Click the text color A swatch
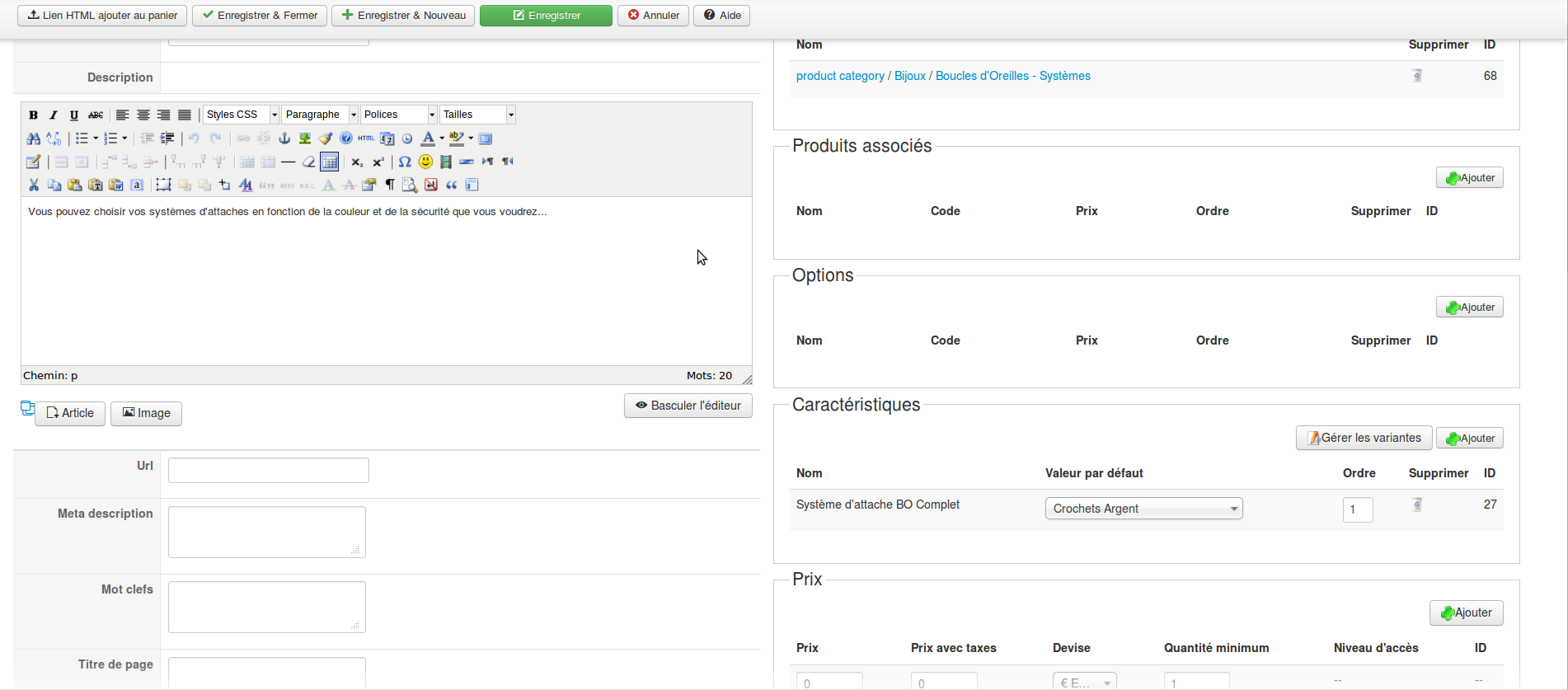Viewport: 1568px width, 690px height. pyautogui.click(x=428, y=138)
